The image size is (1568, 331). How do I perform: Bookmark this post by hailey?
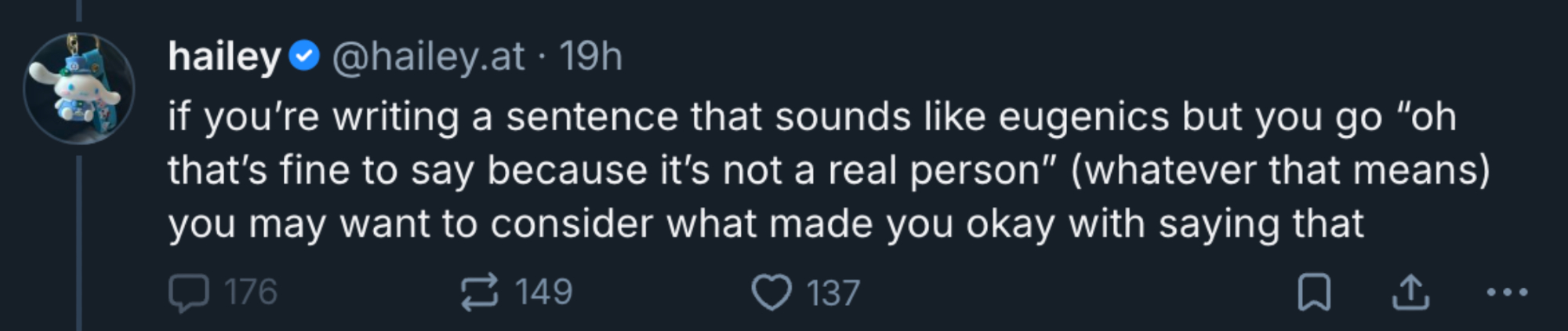(1314, 293)
